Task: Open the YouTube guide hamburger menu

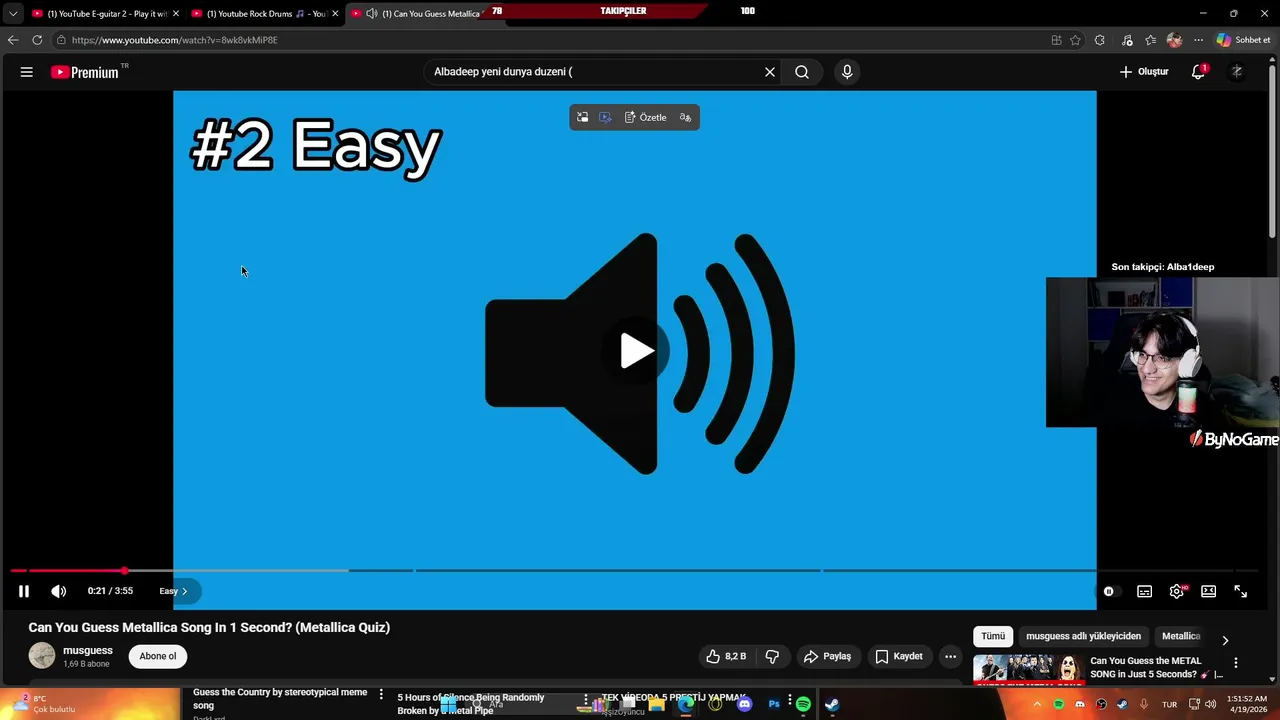Action: point(27,72)
